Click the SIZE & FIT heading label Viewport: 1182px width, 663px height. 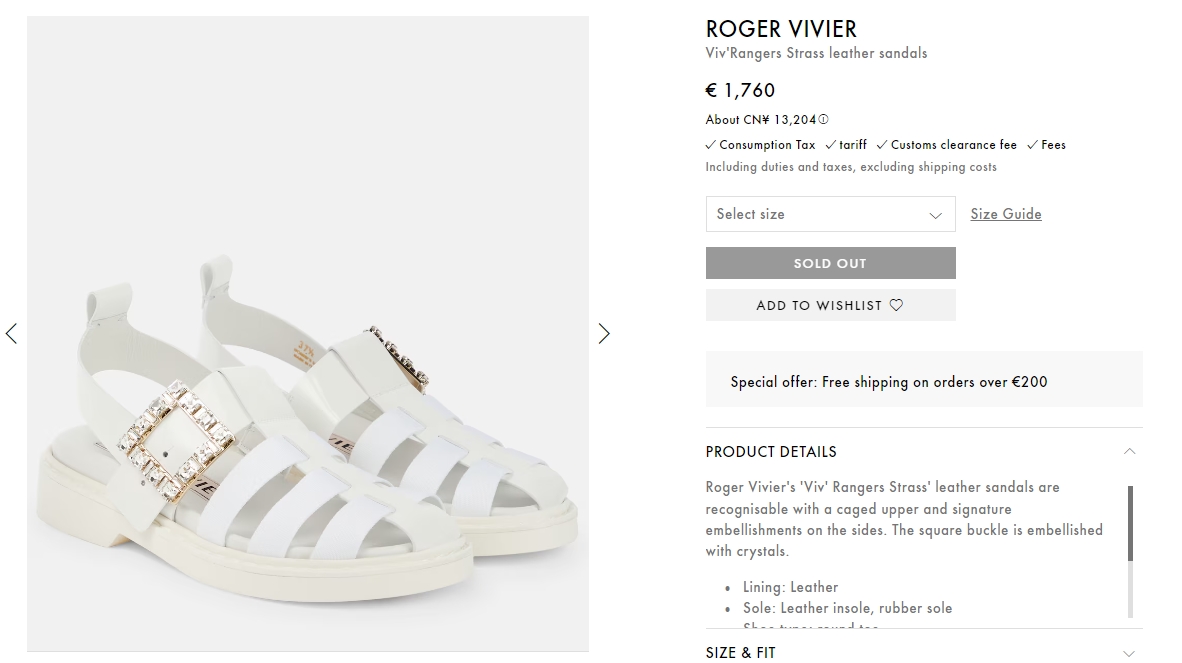[x=740, y=653]
